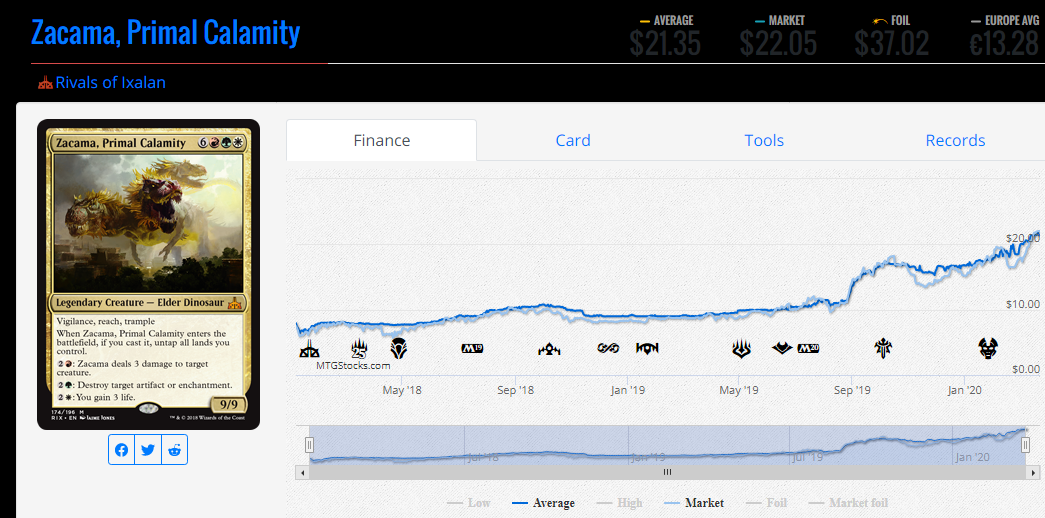Viewport: 1045px width, 518px height.
Task: Click the Throne of Eldraine set marker
Action: click(884, 348)
